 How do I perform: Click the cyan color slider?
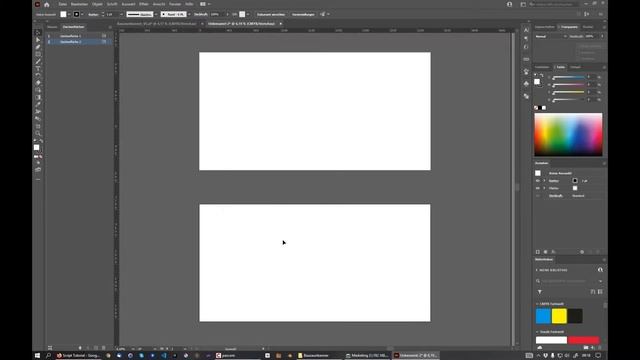[x=568, y=77]
